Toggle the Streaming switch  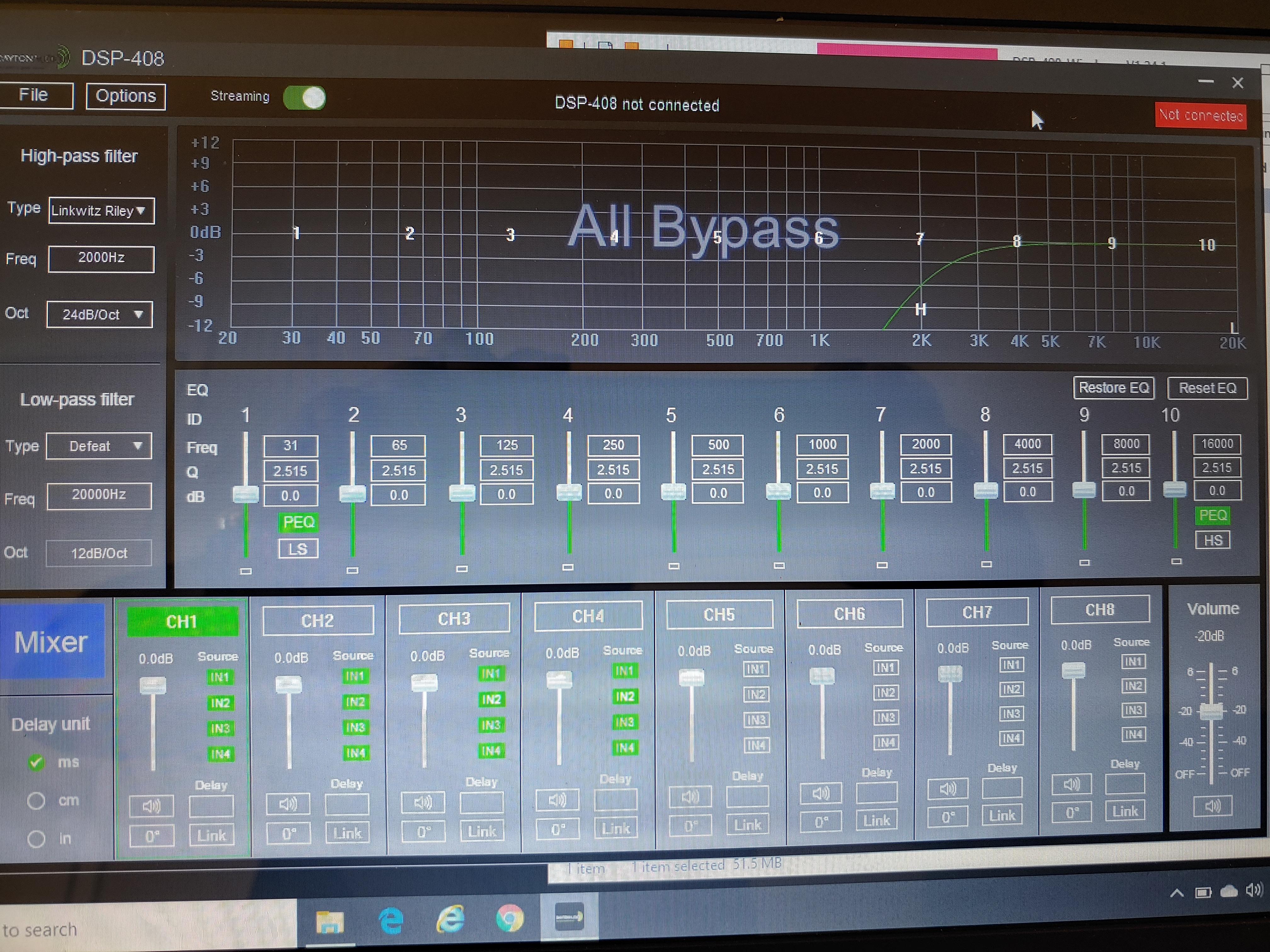304,98
